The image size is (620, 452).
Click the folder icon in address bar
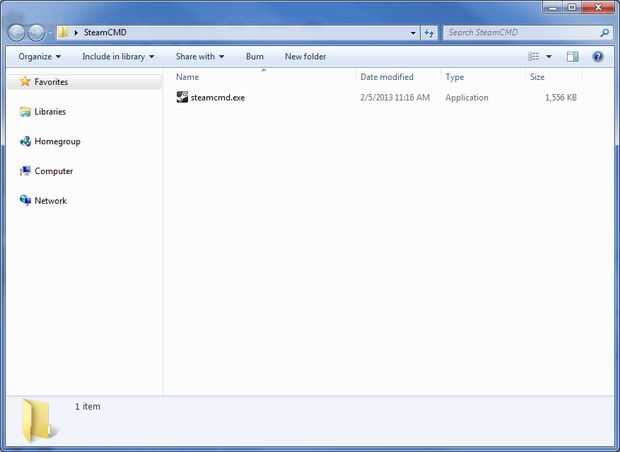click(63, 32)
